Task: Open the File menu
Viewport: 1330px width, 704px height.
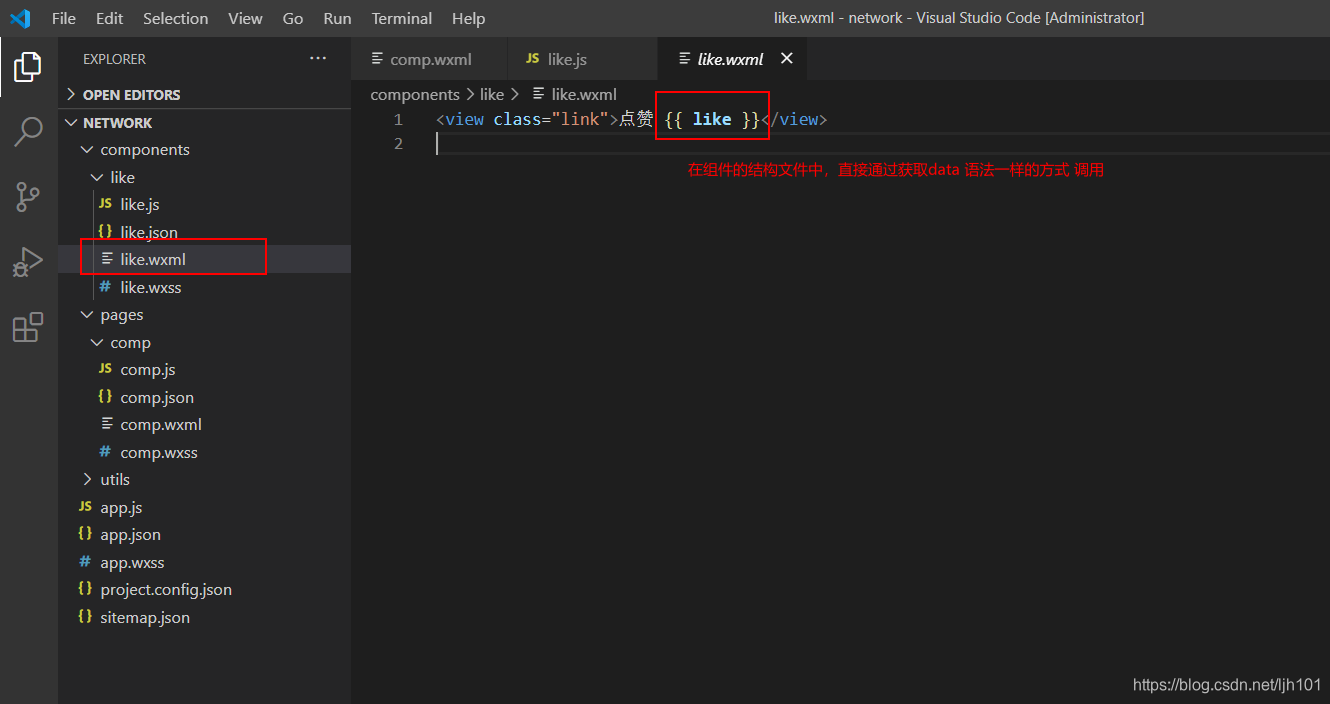Action: coord(63,18)
